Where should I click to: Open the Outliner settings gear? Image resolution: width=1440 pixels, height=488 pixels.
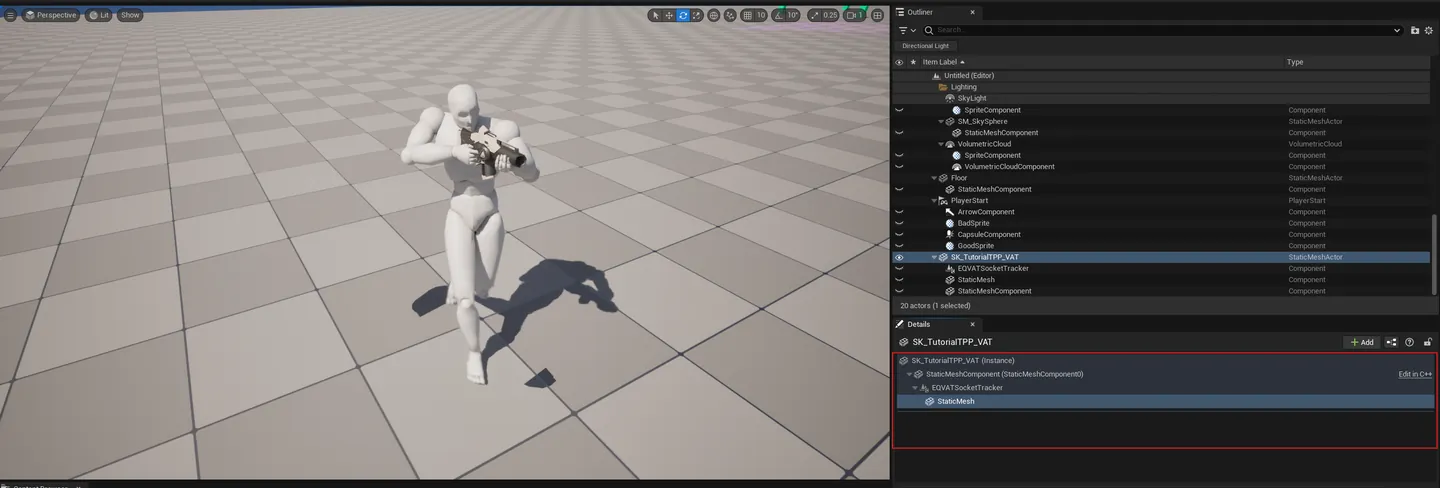(1429, 31)
